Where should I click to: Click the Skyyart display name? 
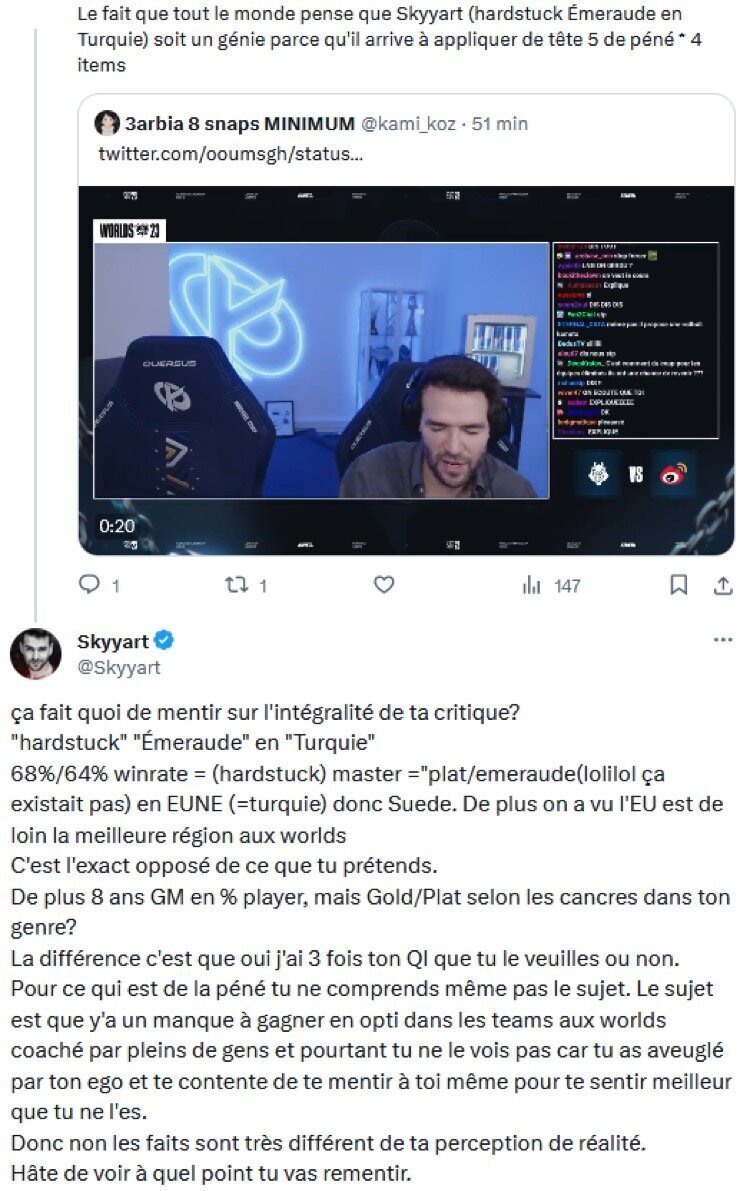pos(112,641)
